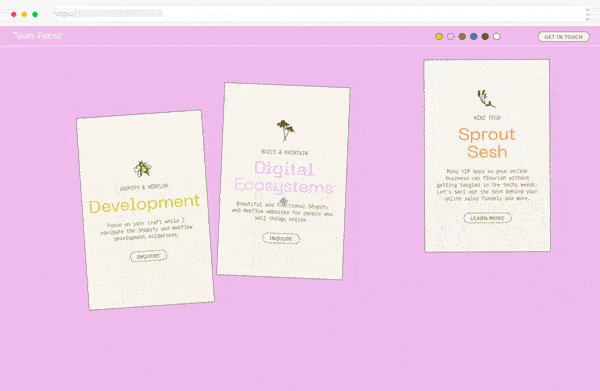Select the pink outlined color theme dot

tap(450, 36)
